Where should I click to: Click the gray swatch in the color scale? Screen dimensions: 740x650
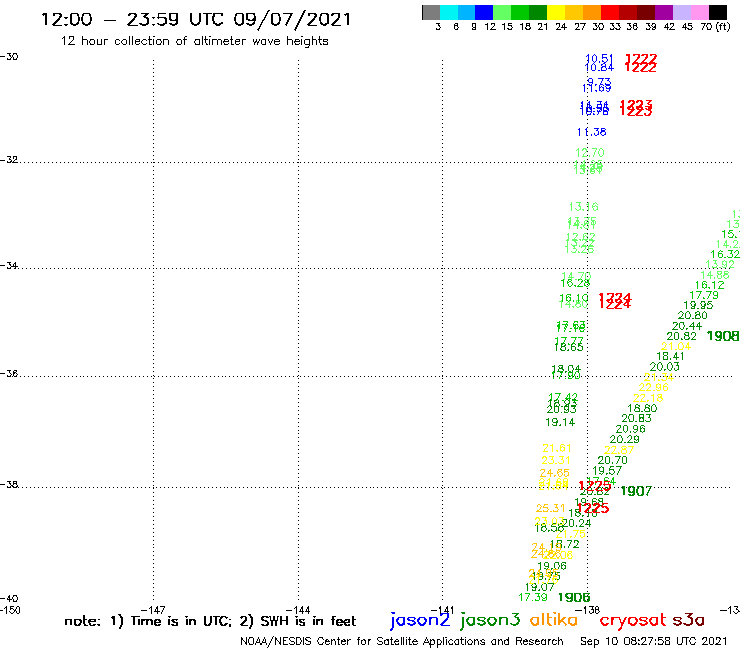pos(431,12)
